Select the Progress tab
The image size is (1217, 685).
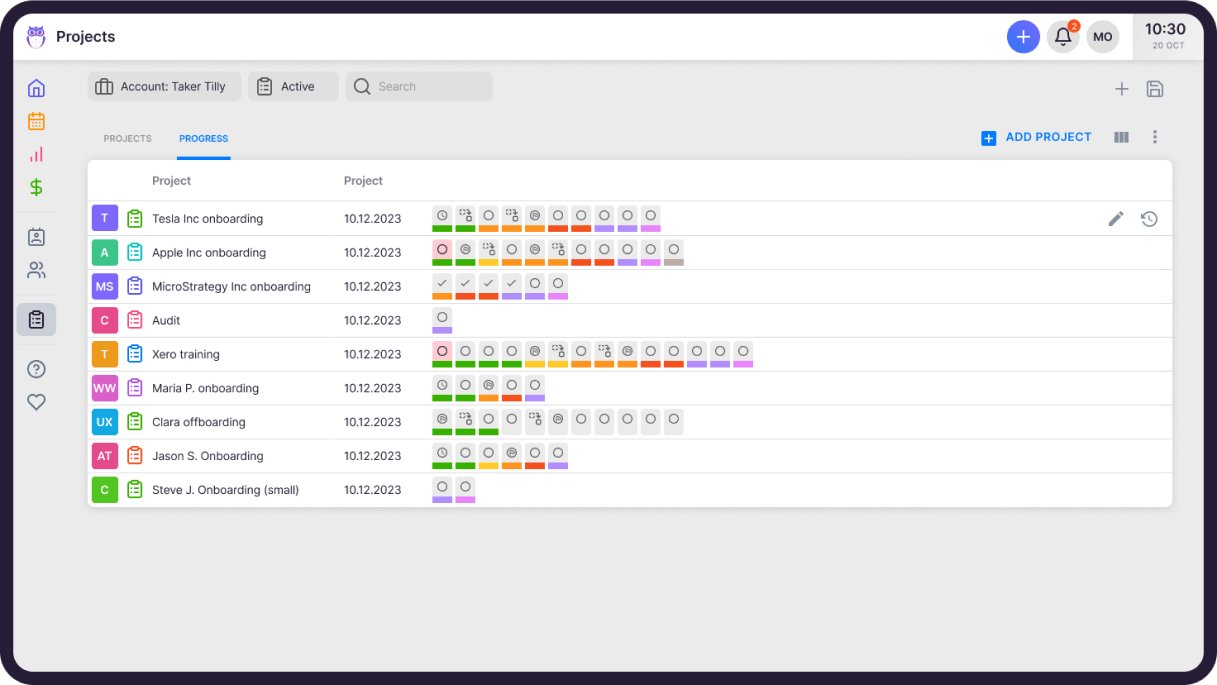[204, 139]
